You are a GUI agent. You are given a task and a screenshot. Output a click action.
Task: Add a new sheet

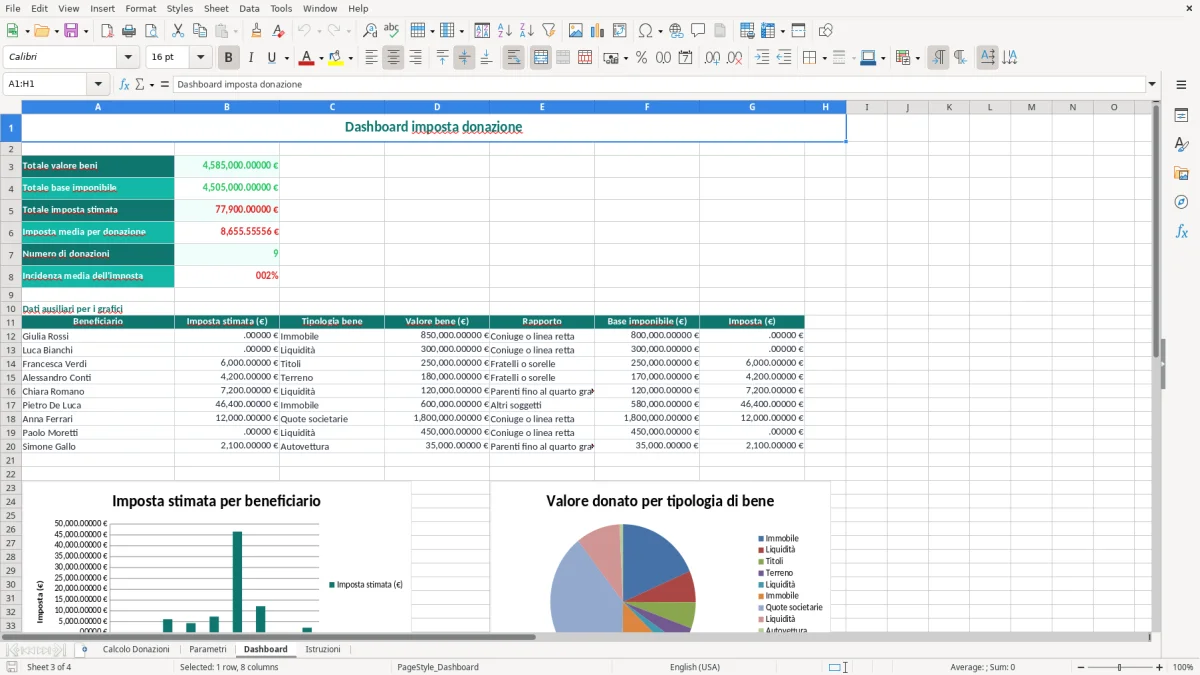click(84, 649)
